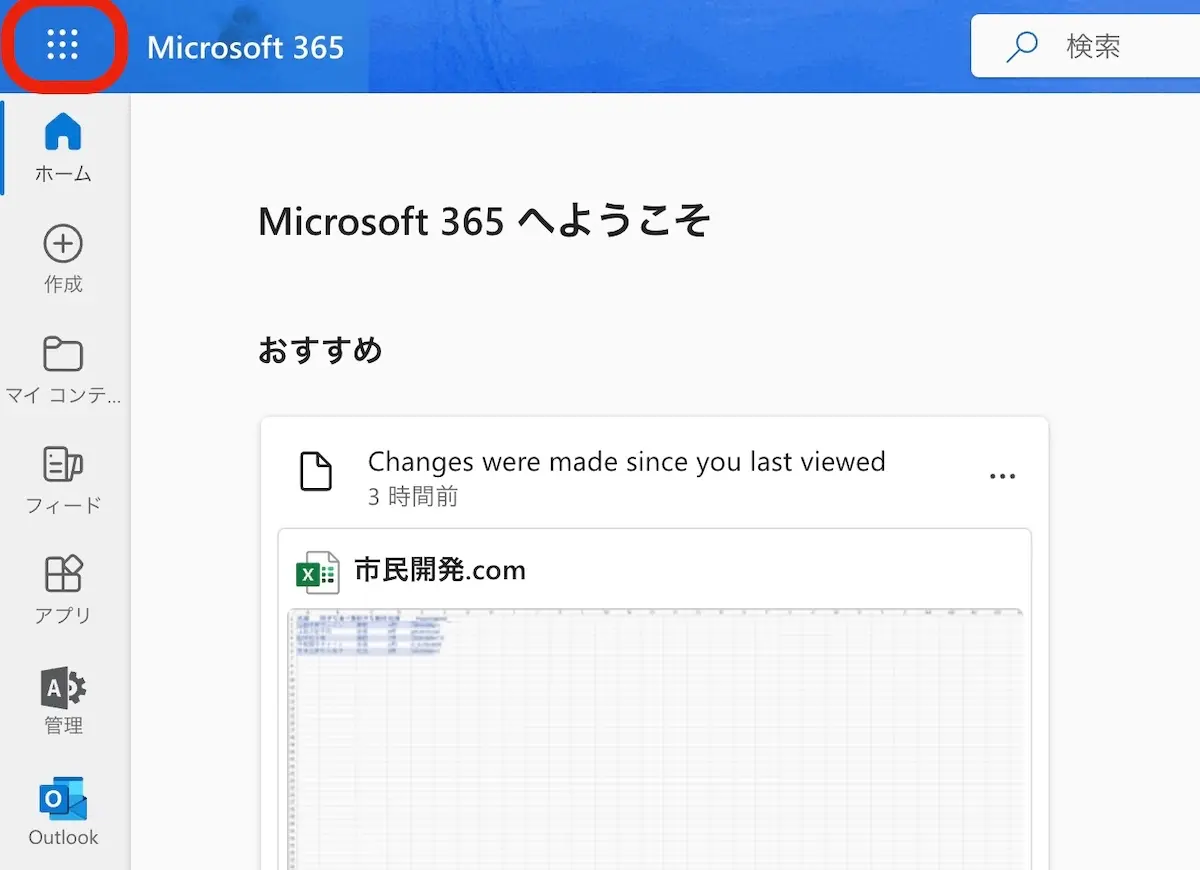
Task: Click the 3 時間前 timestamp on card
Action: (x=413, y=496)
